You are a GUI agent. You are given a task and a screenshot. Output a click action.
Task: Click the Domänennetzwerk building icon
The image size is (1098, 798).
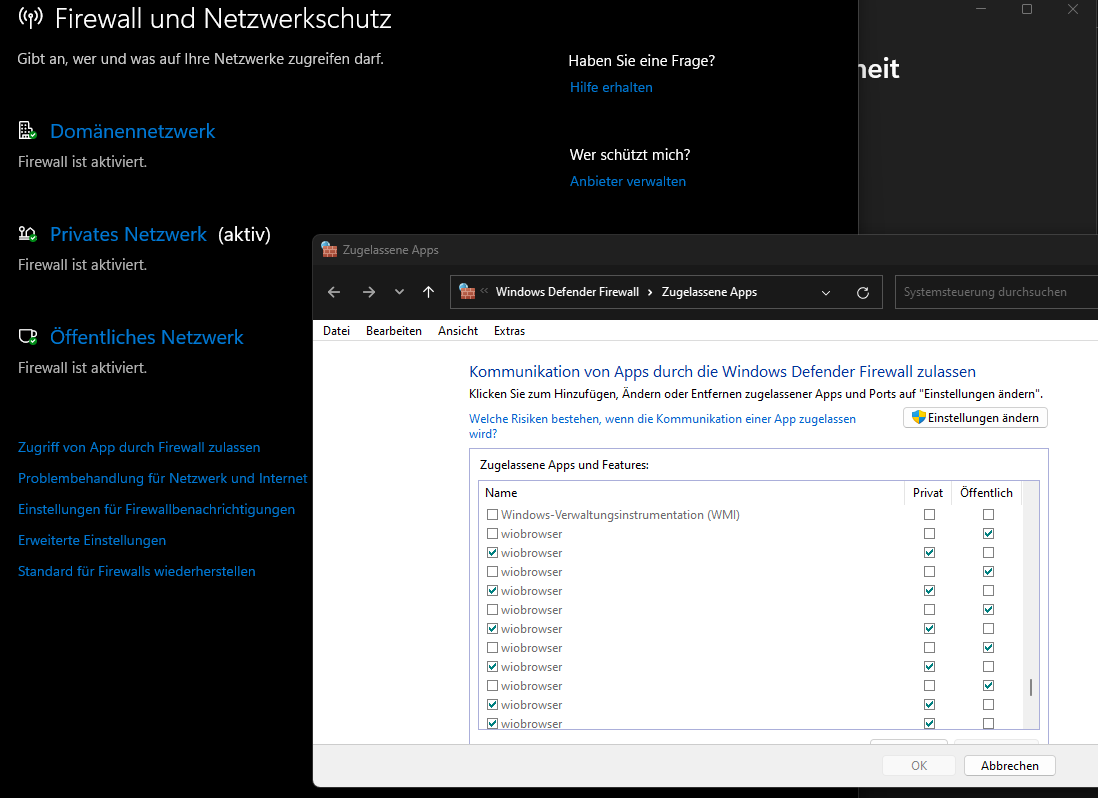tap(27, 131)
